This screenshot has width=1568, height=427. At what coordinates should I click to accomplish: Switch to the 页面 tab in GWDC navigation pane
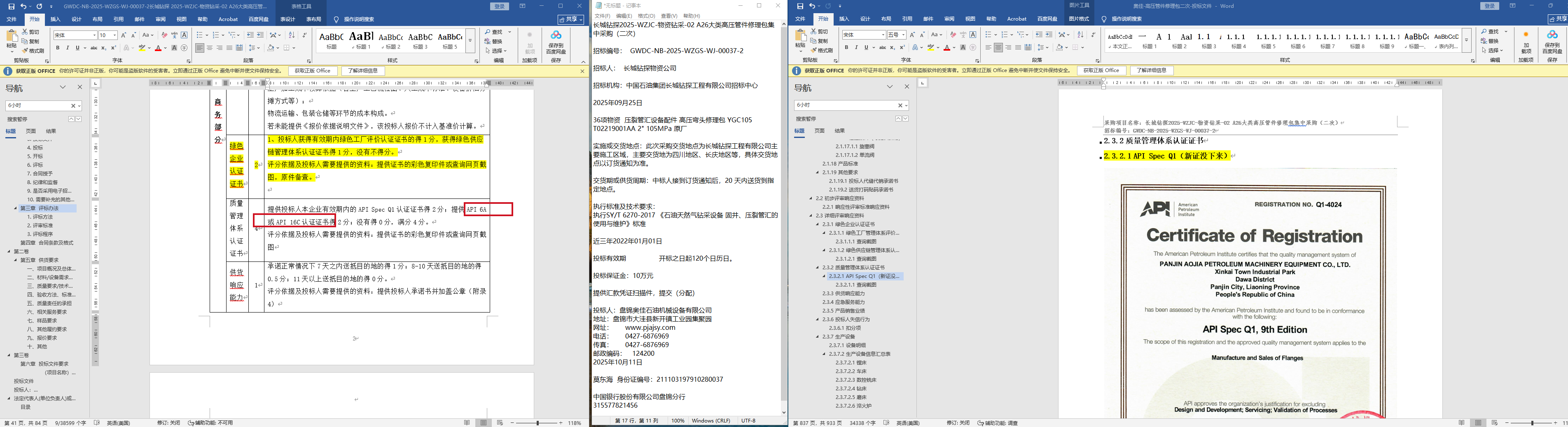click(31, 131)
